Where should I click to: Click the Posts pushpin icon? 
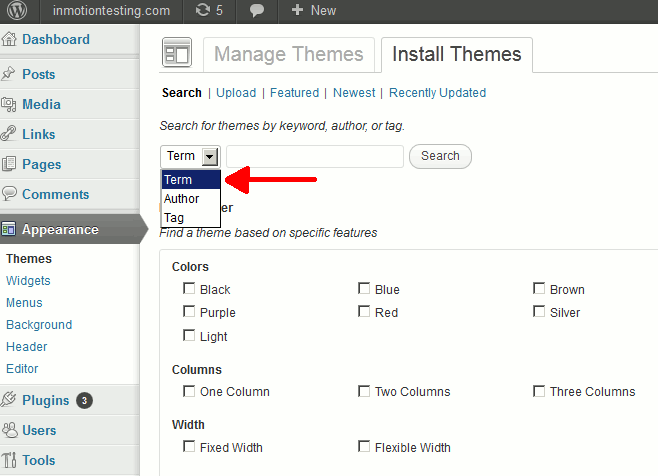click(x=10, y=74)
